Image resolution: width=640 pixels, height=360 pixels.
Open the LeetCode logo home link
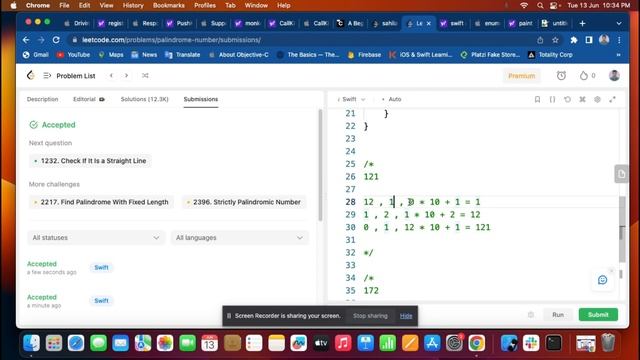[x=31, y=76]
